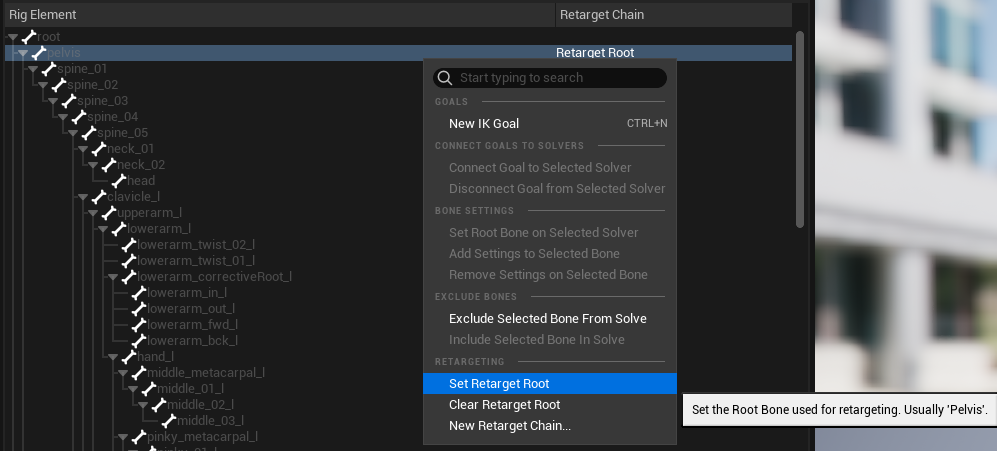Click Exclude Selected Bone From Solve
This screenshot has width=997, height=451.
point(547,319)
